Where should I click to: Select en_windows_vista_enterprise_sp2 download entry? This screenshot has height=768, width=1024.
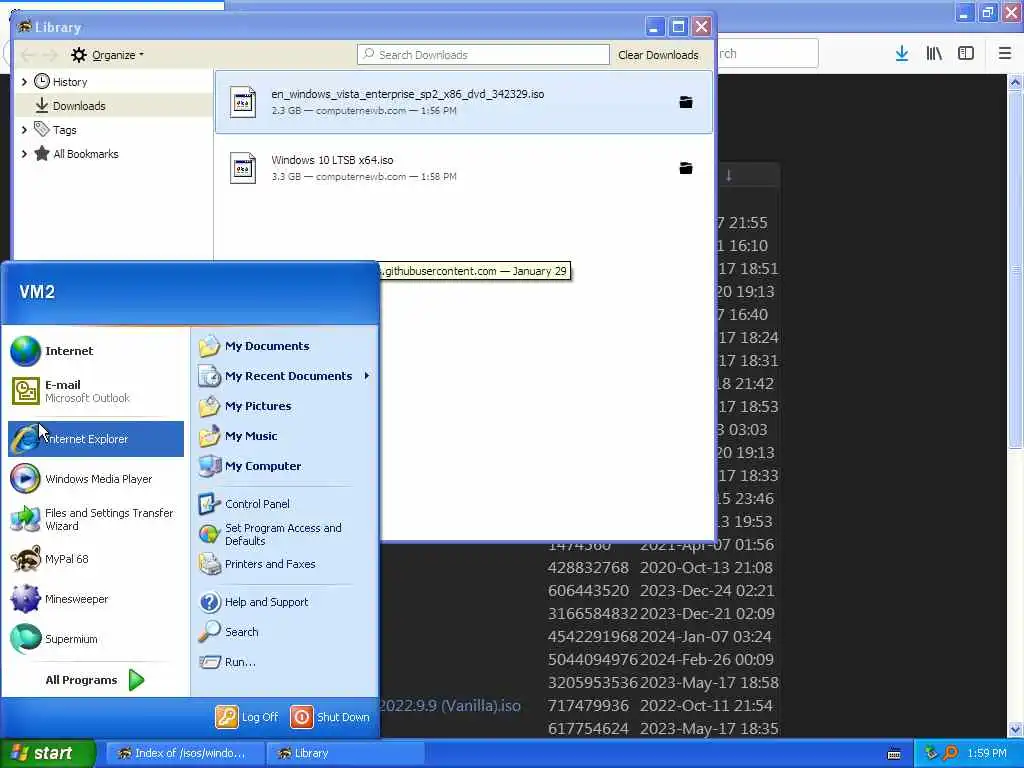pos(464,102)
